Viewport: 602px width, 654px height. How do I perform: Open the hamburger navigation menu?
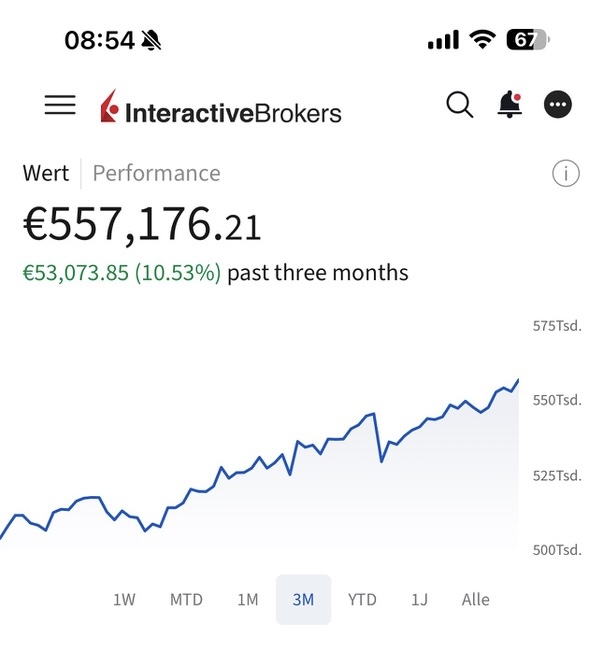click(x=60, y=105)
